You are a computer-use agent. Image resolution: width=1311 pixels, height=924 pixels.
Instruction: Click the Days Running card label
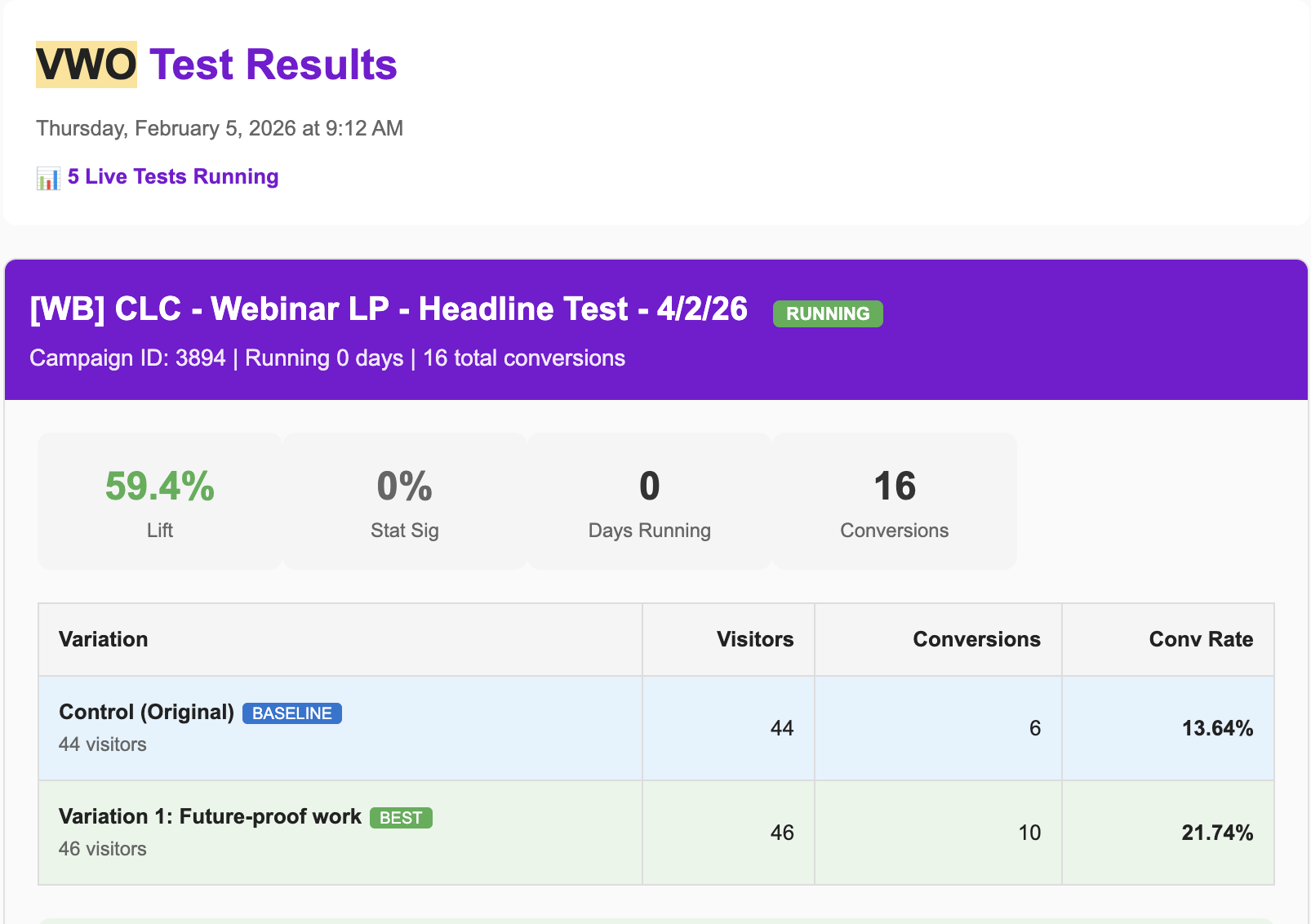[650, 531]
